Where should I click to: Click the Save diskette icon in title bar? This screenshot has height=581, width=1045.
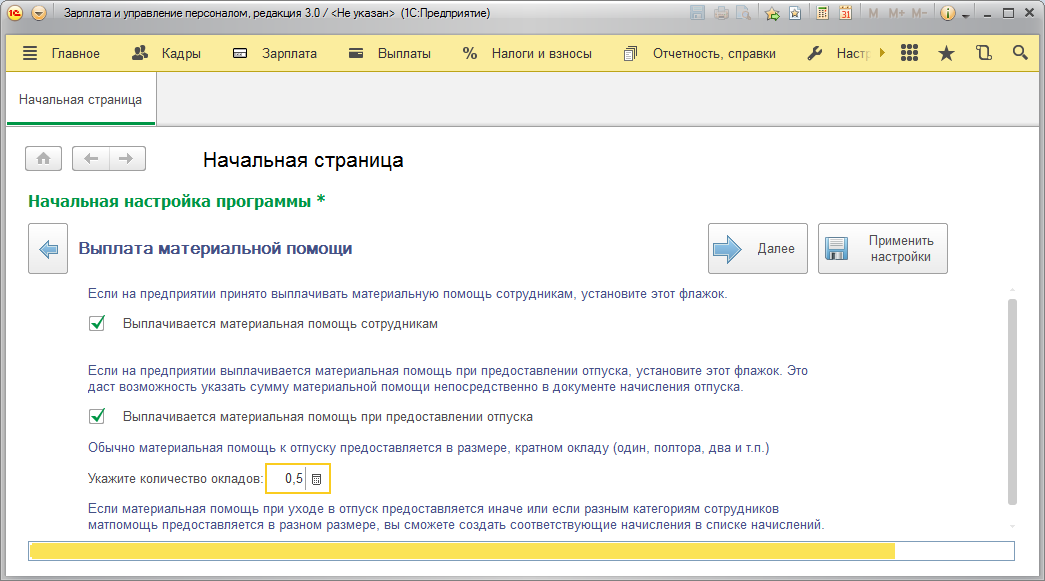(697, 13)
